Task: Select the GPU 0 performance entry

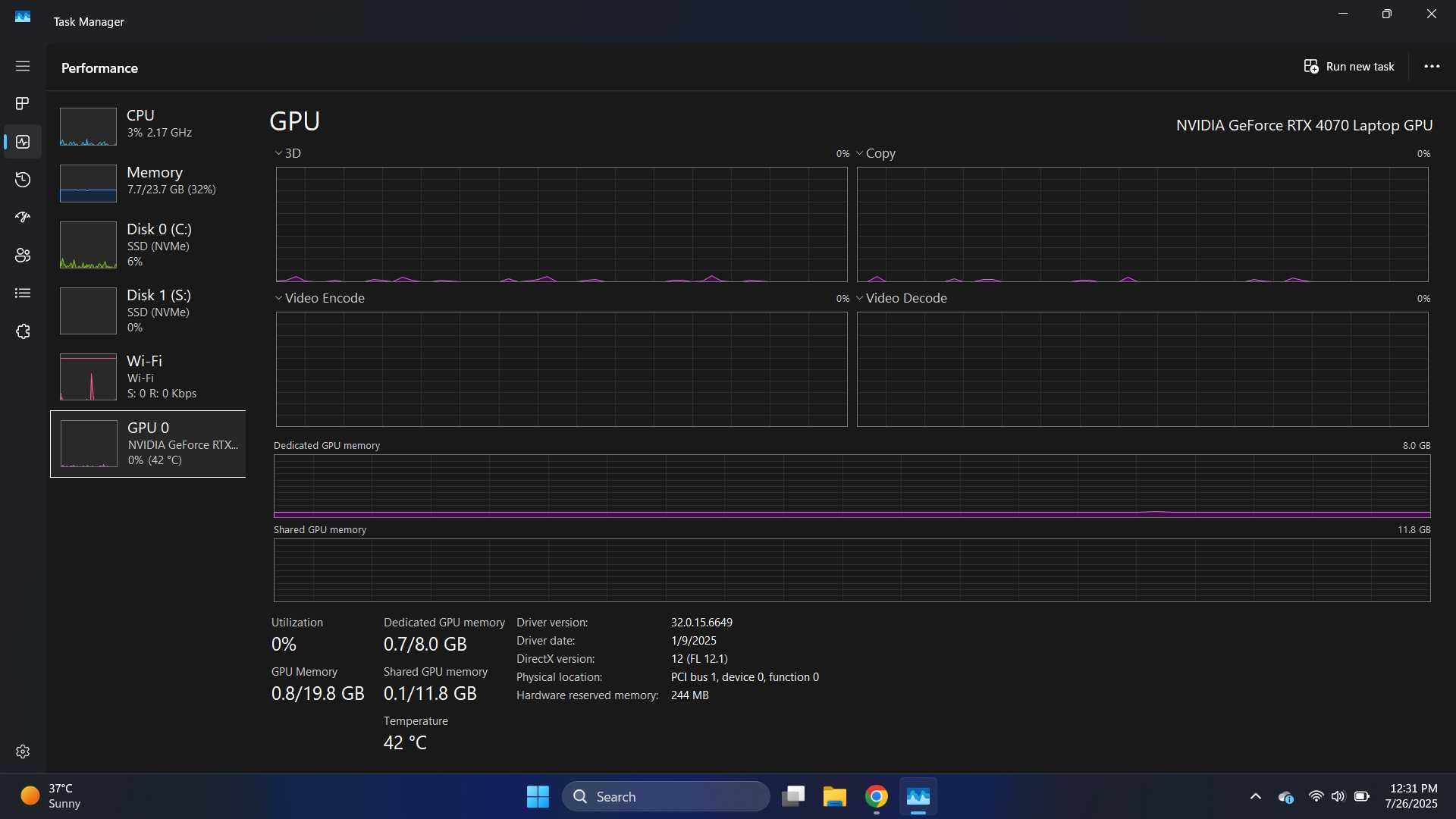Action: click(148, 444)
